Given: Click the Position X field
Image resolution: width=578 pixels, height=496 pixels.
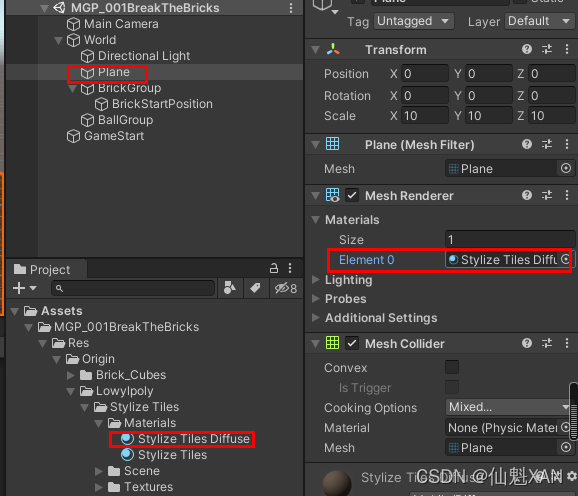Looking at the screenshot, I should pyautogui.click(x=425, y=74).
